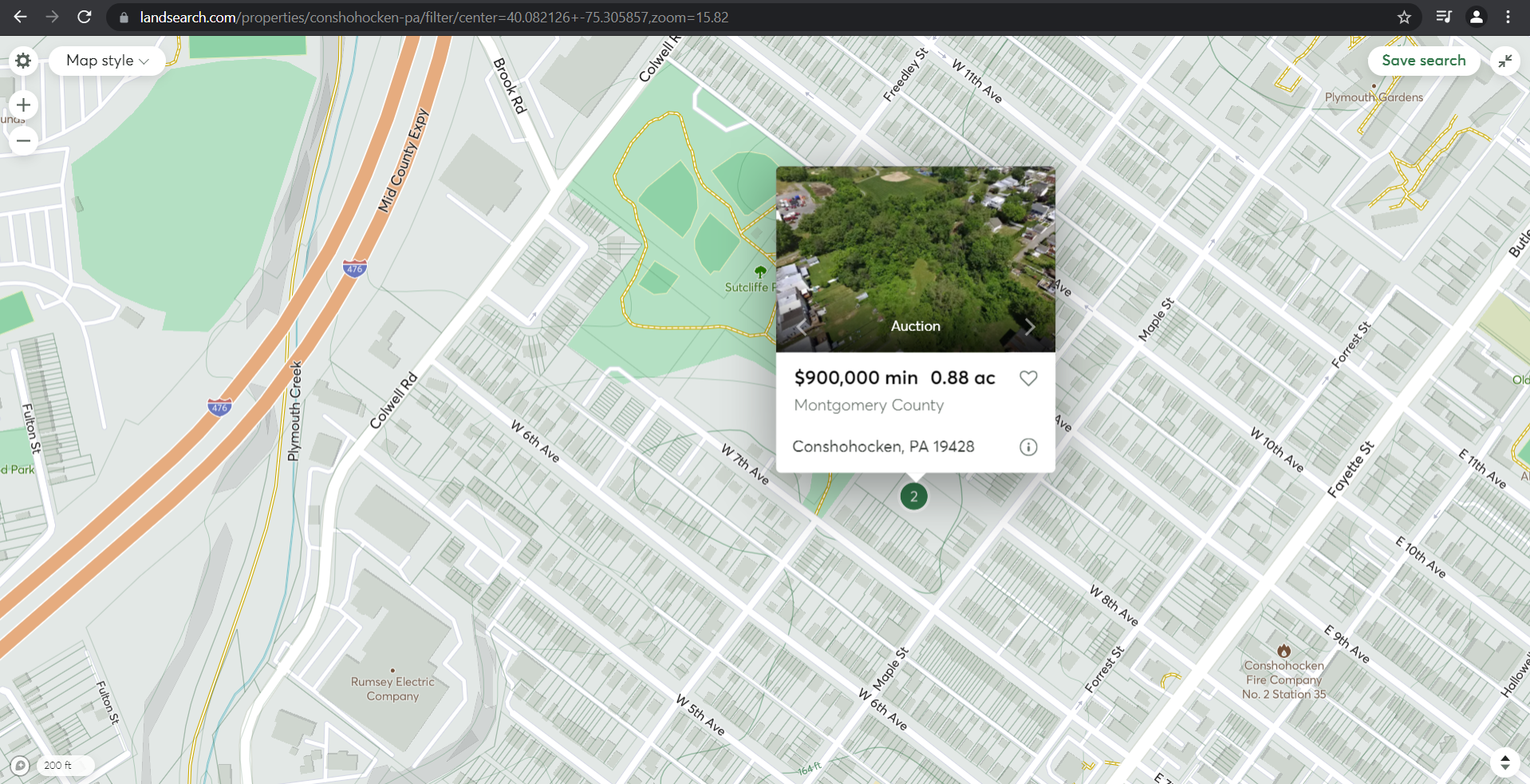Viewport: 1530px width, 784px height.
Task: Click the Mid County Expy road label
Action: click(404, 160)
